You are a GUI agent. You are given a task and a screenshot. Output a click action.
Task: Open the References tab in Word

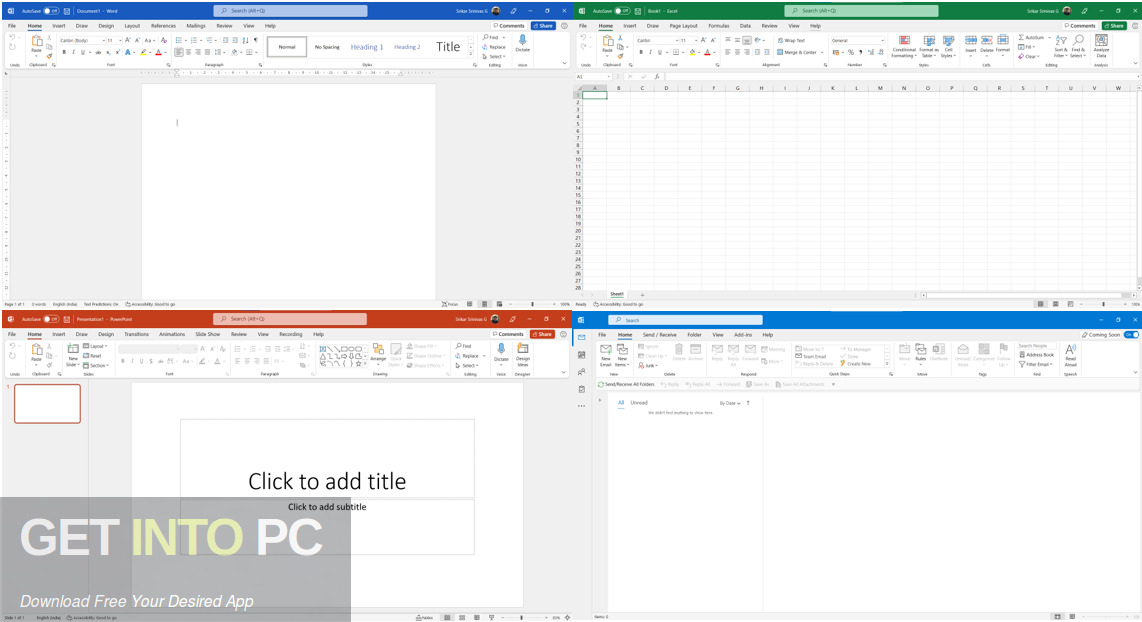tap(163, 25)
